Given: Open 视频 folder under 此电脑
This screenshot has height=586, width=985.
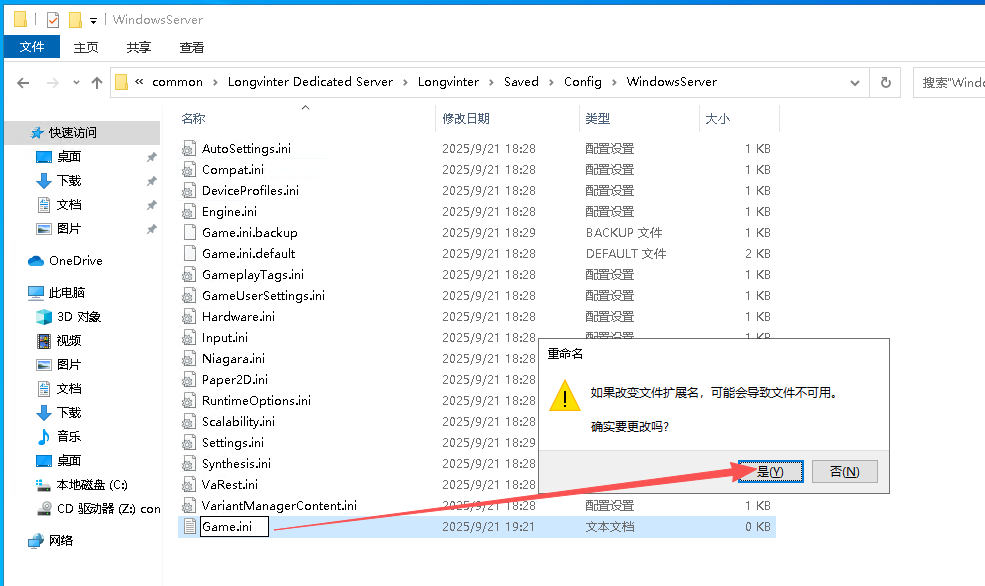Looking at the screenshot, I should 69,340.
